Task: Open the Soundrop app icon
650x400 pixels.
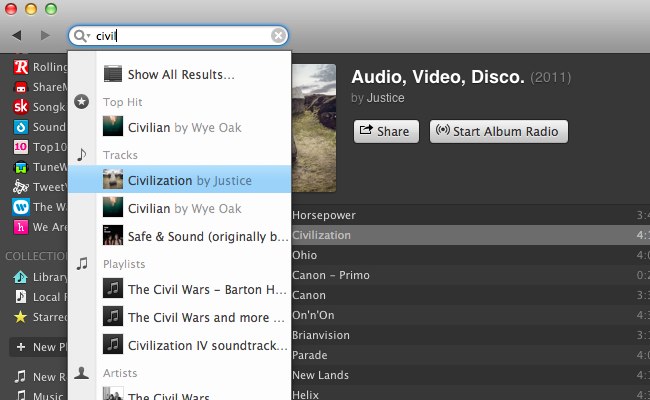Action: click(21, 127)
